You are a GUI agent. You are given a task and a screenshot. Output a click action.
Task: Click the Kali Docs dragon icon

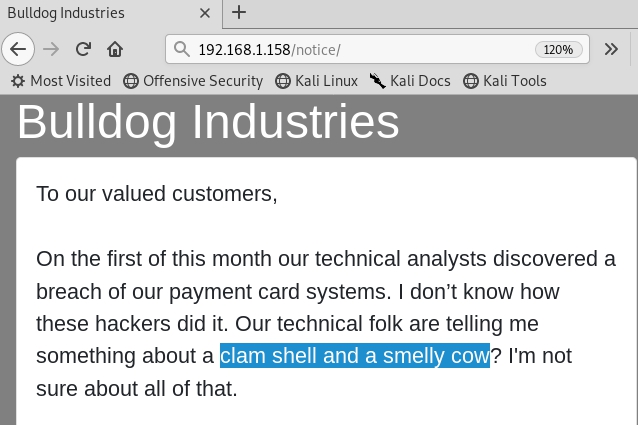(x=378, y=81)
